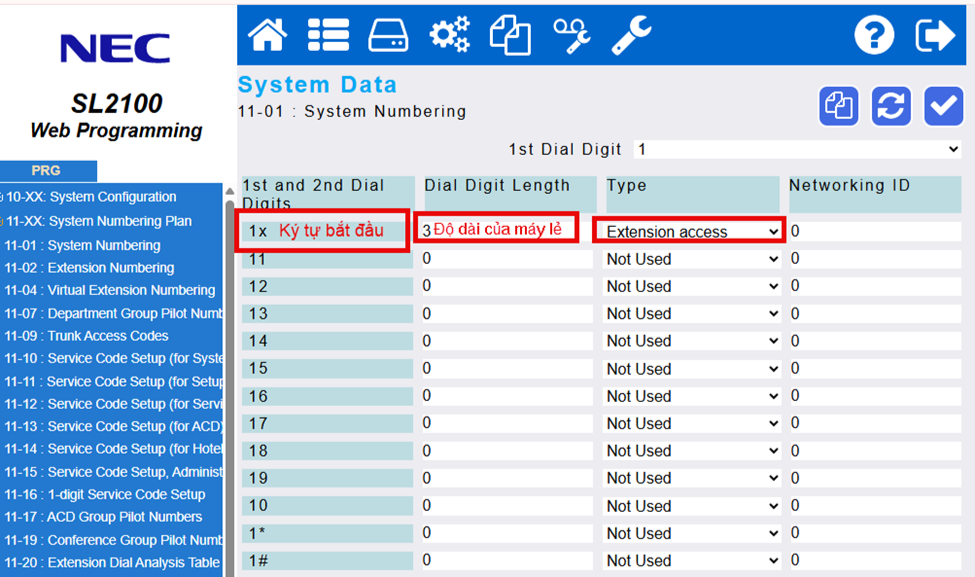Click the toolbar copy pages icon
This screenshot has width=975, height=577.
point(510,35)
